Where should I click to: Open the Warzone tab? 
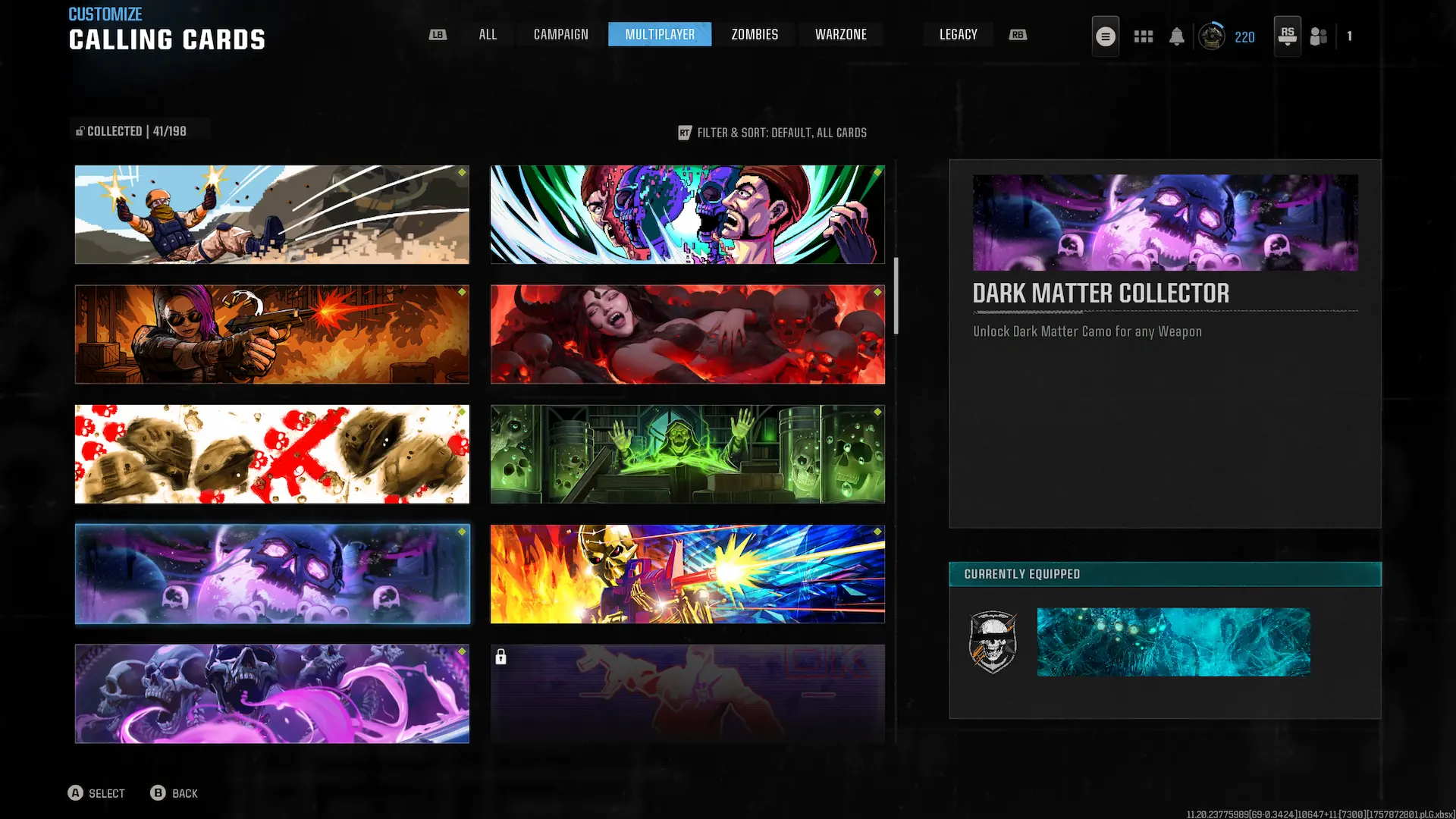click(840, 35)
